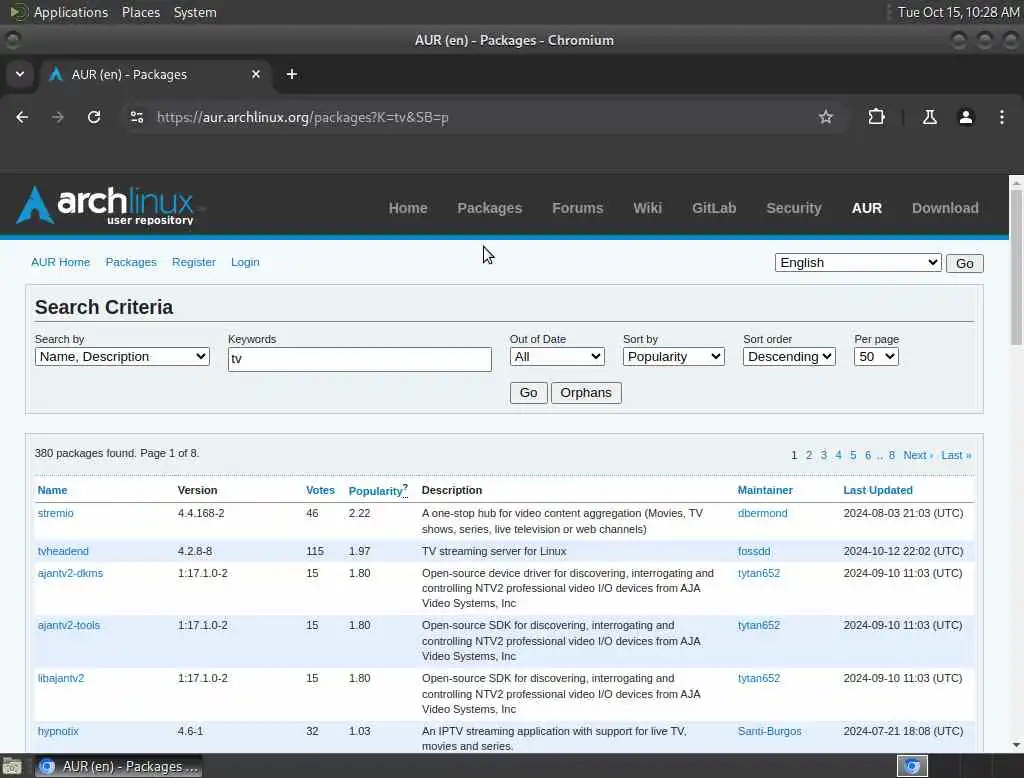Open the stremio package
The width and height of the screenshot is (1024, 778).
coord(56,513)
